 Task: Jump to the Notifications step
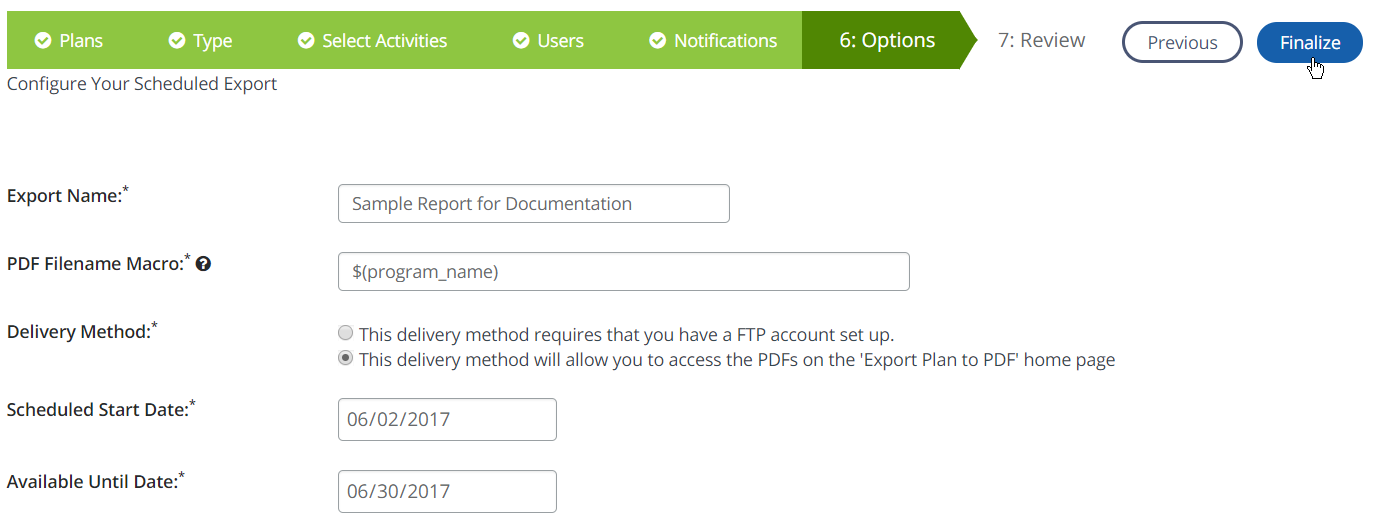click(725, 41)
